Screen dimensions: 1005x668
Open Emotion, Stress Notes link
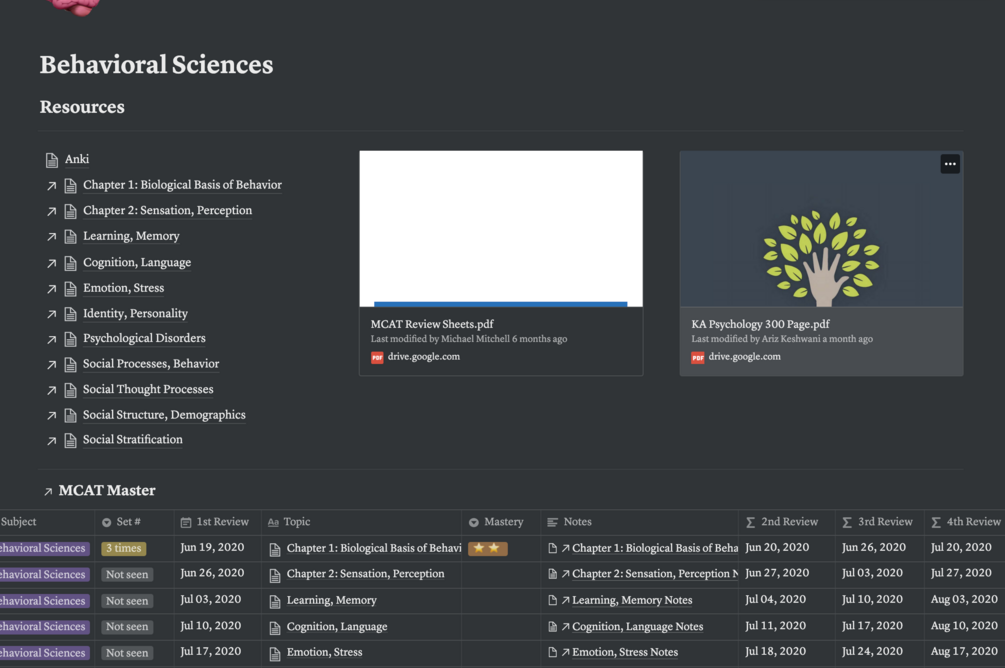625,652
